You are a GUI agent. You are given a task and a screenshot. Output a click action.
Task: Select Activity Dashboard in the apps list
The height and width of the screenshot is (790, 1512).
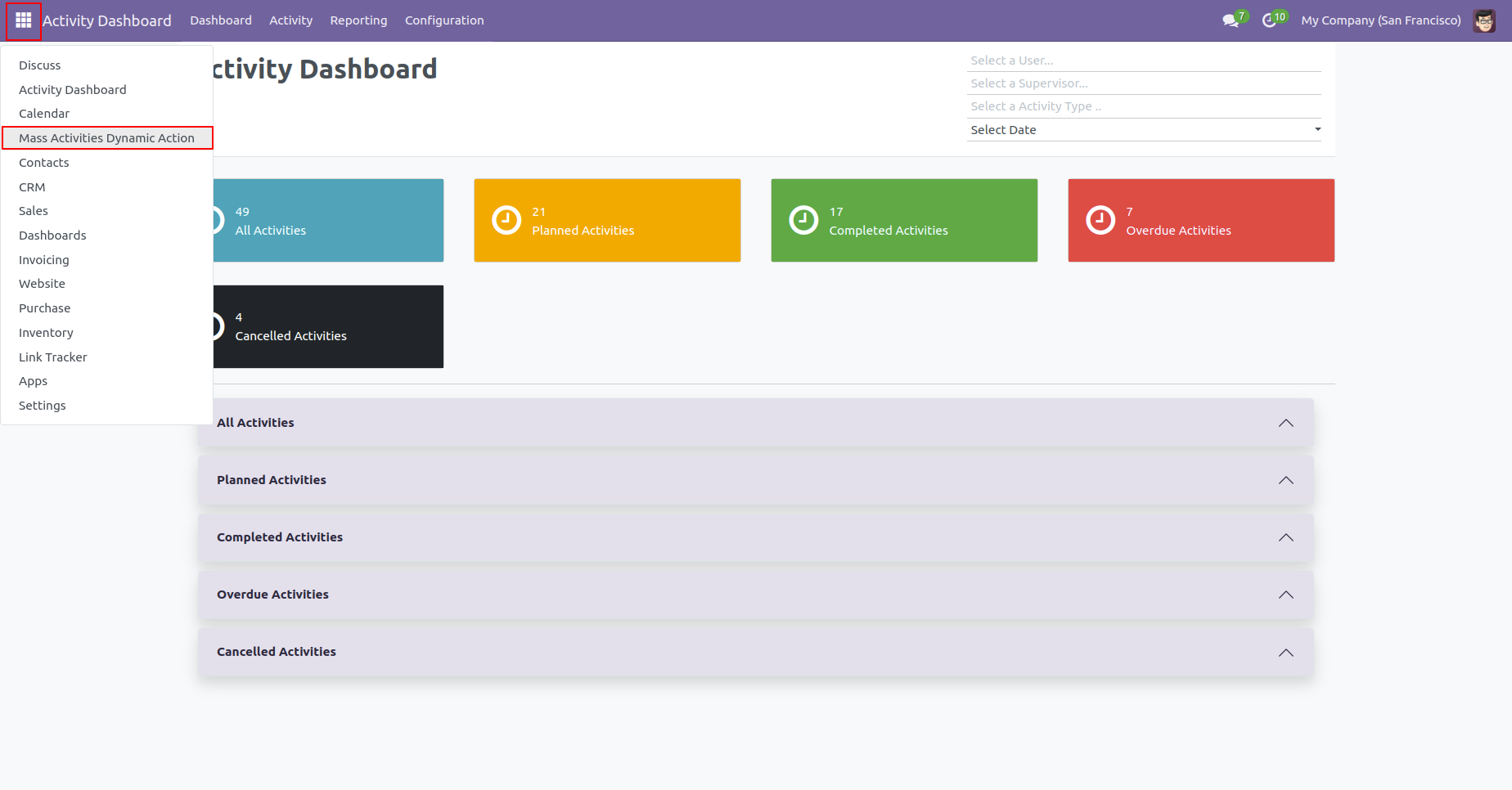[106, 90]
